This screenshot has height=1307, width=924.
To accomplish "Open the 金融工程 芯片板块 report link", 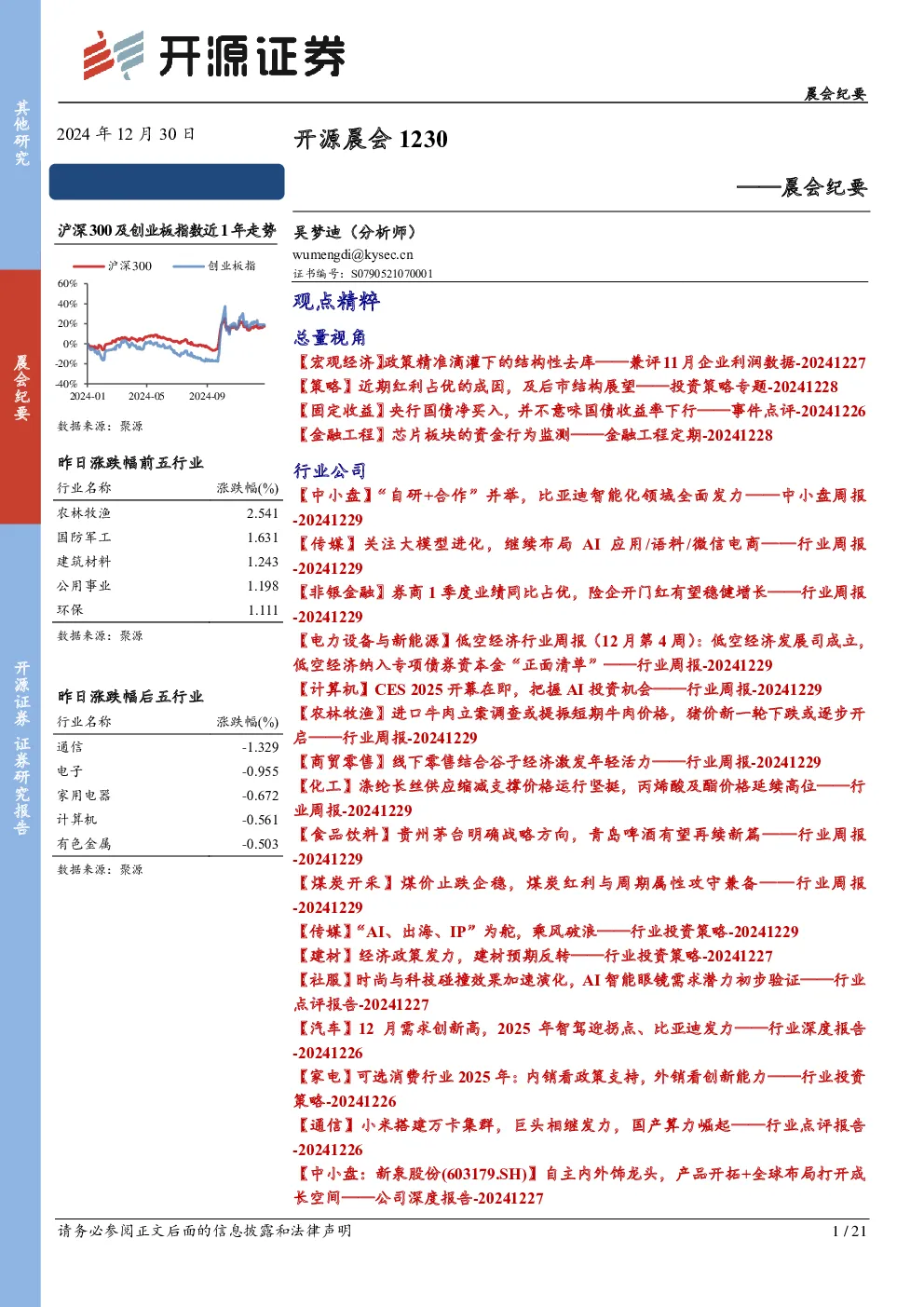I will point(534,435).
